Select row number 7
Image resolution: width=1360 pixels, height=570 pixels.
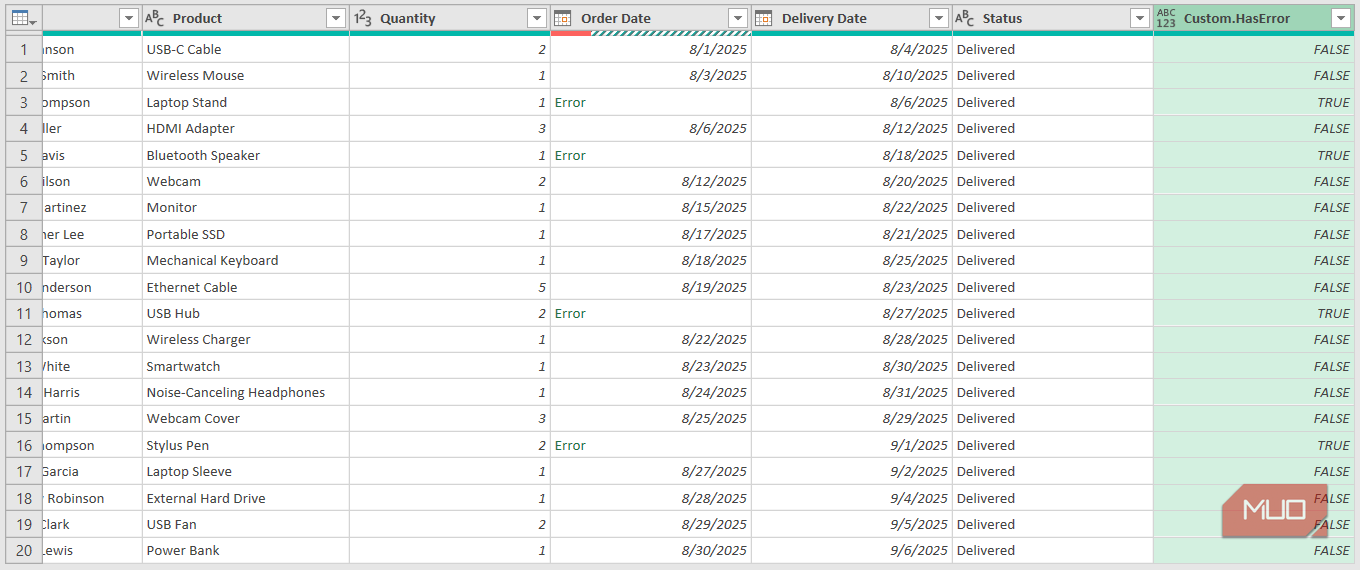[24, 207]
